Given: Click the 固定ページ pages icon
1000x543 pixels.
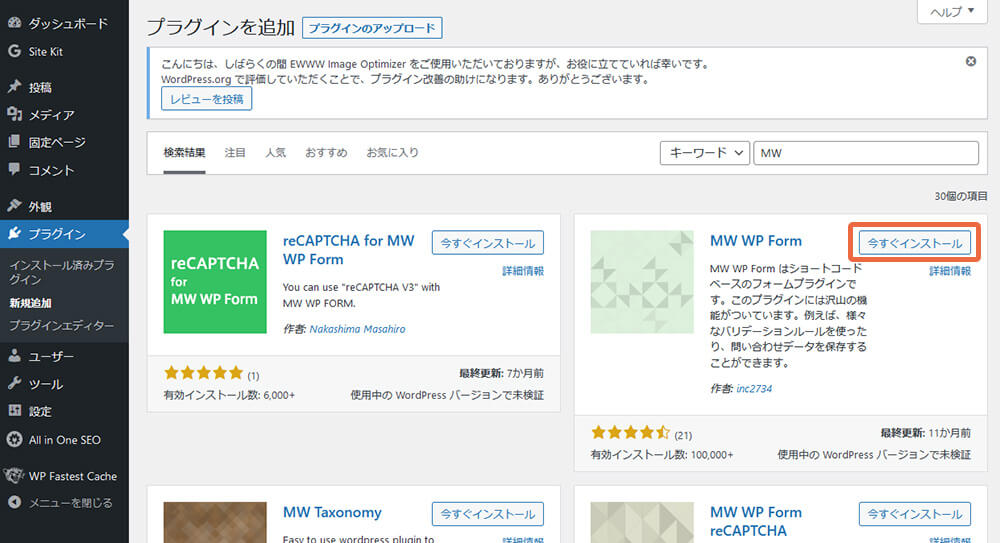Looking at the screenshot, I should 14,142.
